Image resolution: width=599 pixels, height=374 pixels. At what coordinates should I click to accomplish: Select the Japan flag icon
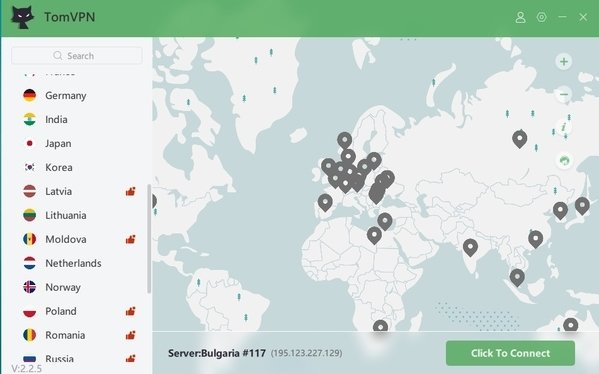(x=29, y=144)
